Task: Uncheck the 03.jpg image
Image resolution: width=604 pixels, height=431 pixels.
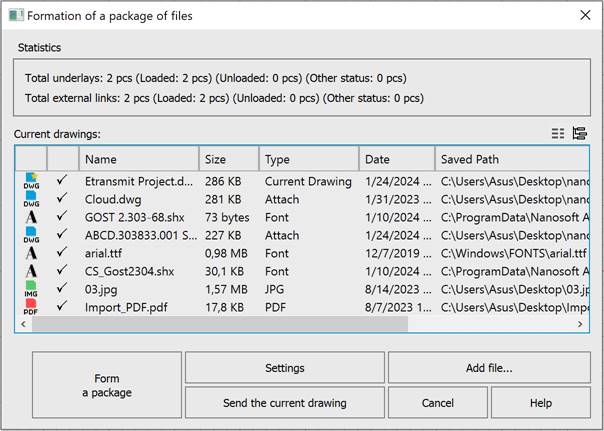Action: click(62, 288)
